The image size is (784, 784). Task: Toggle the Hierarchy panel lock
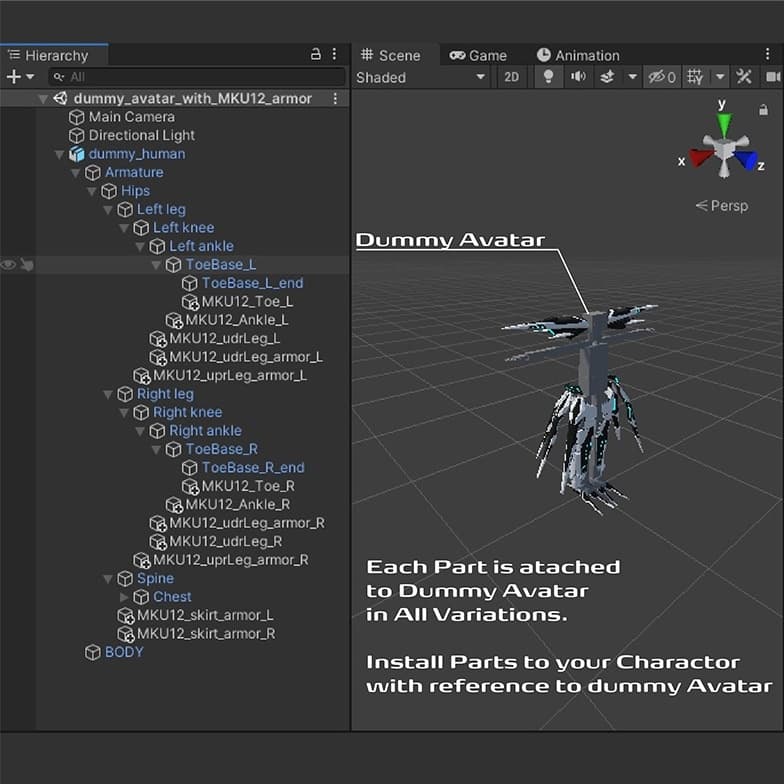(316, 55)
